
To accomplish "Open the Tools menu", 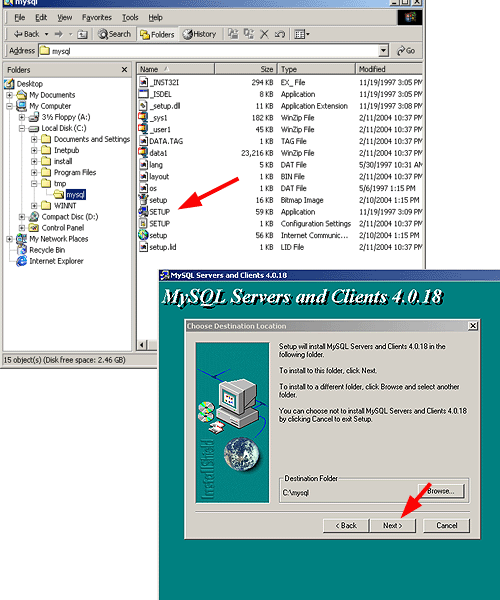I will click(130, 18).
